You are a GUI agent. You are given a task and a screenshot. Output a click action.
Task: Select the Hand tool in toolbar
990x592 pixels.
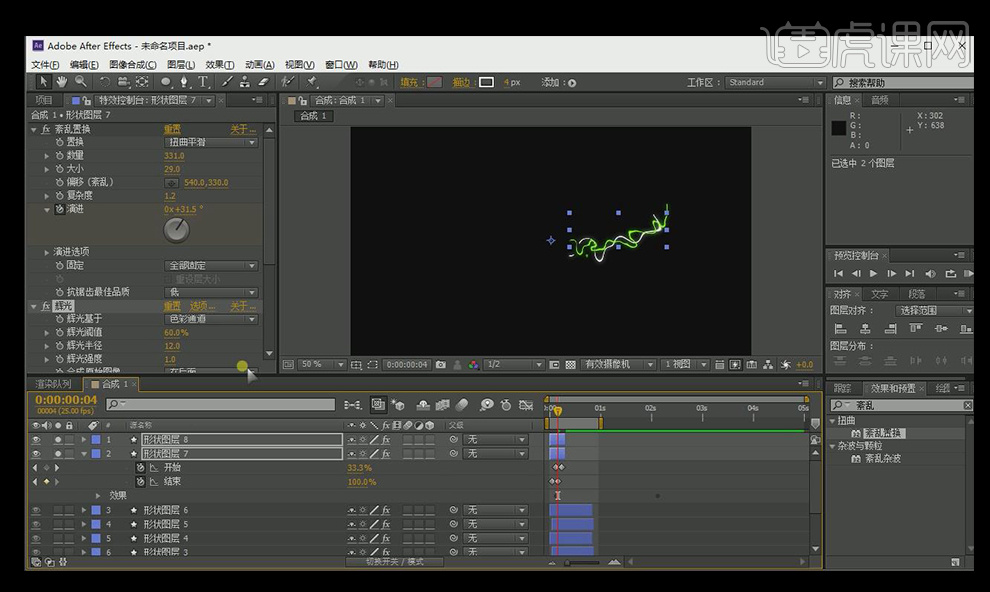[x=61, y=82]
